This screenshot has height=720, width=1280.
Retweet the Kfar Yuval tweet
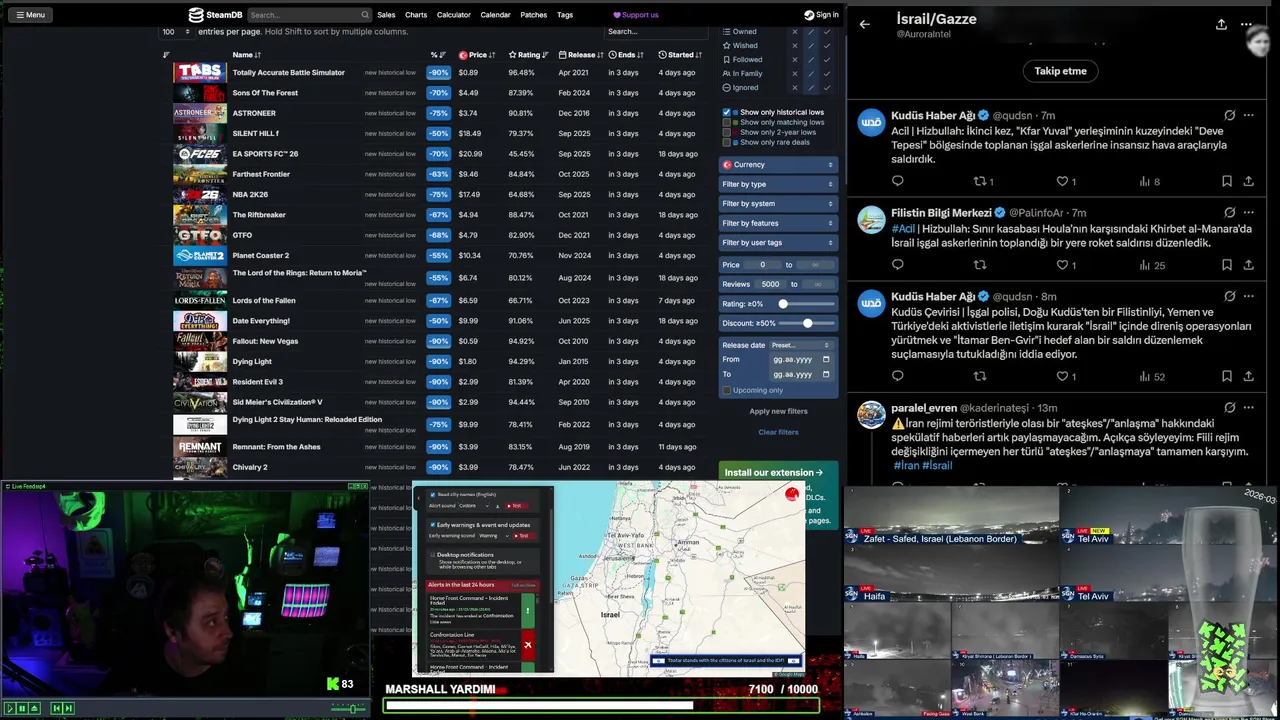(980, 181)
